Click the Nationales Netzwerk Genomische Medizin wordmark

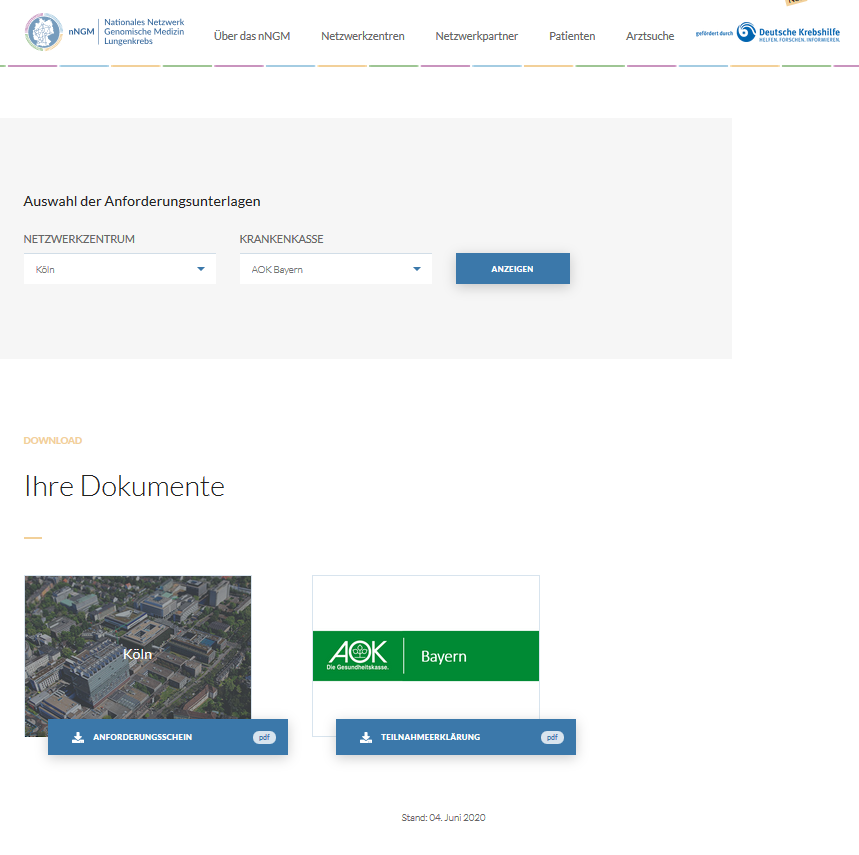click(144, 32)
